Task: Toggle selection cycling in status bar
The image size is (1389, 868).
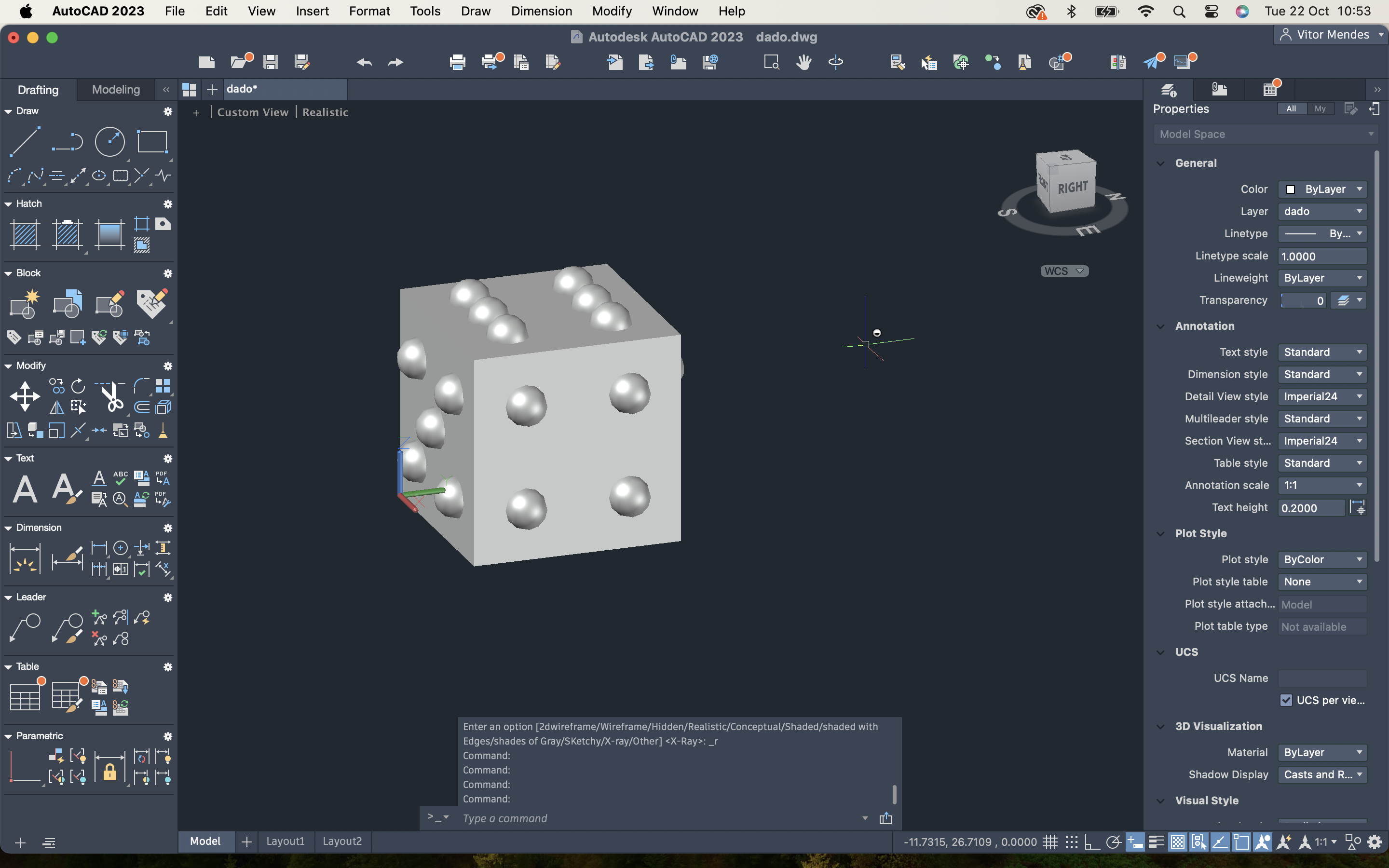Action: (1198, 841)
